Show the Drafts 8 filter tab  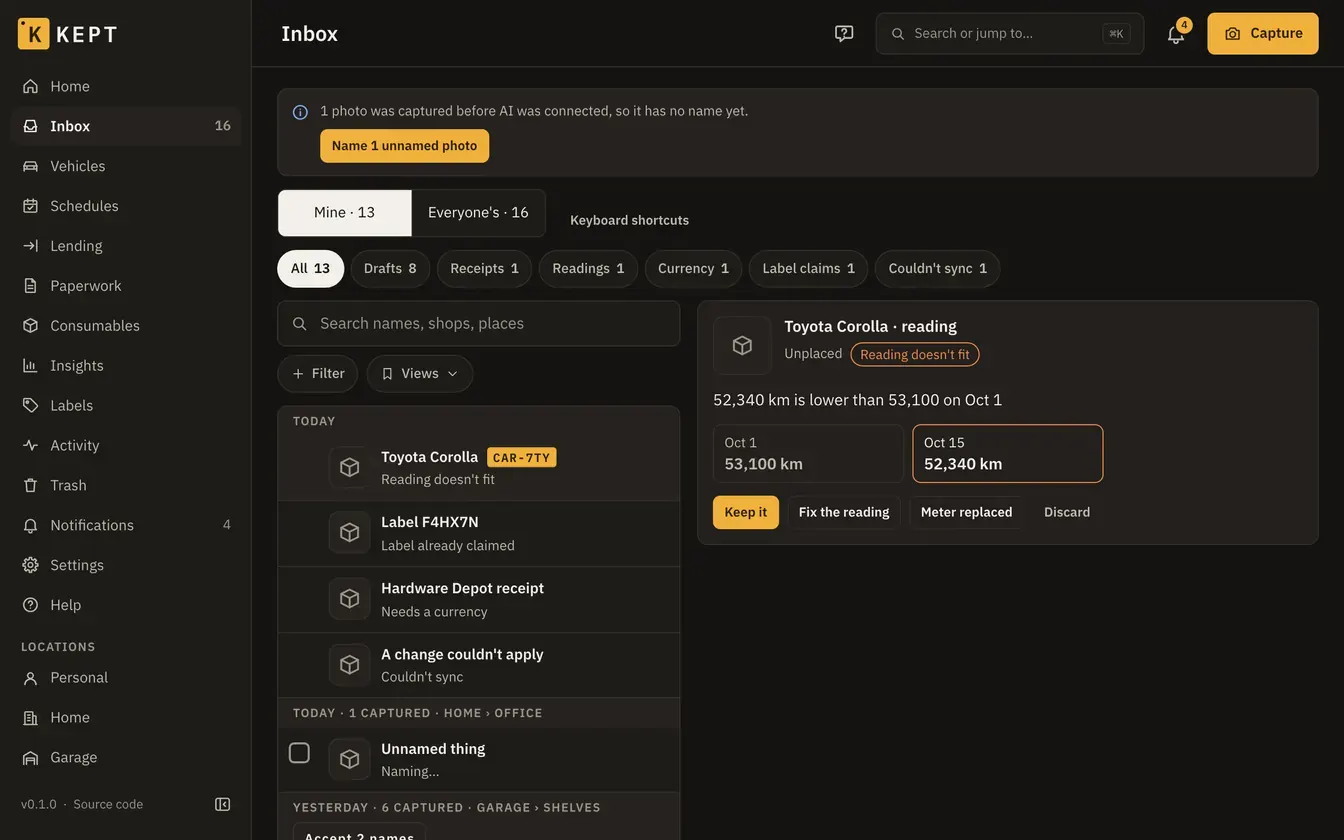(390, 269)
